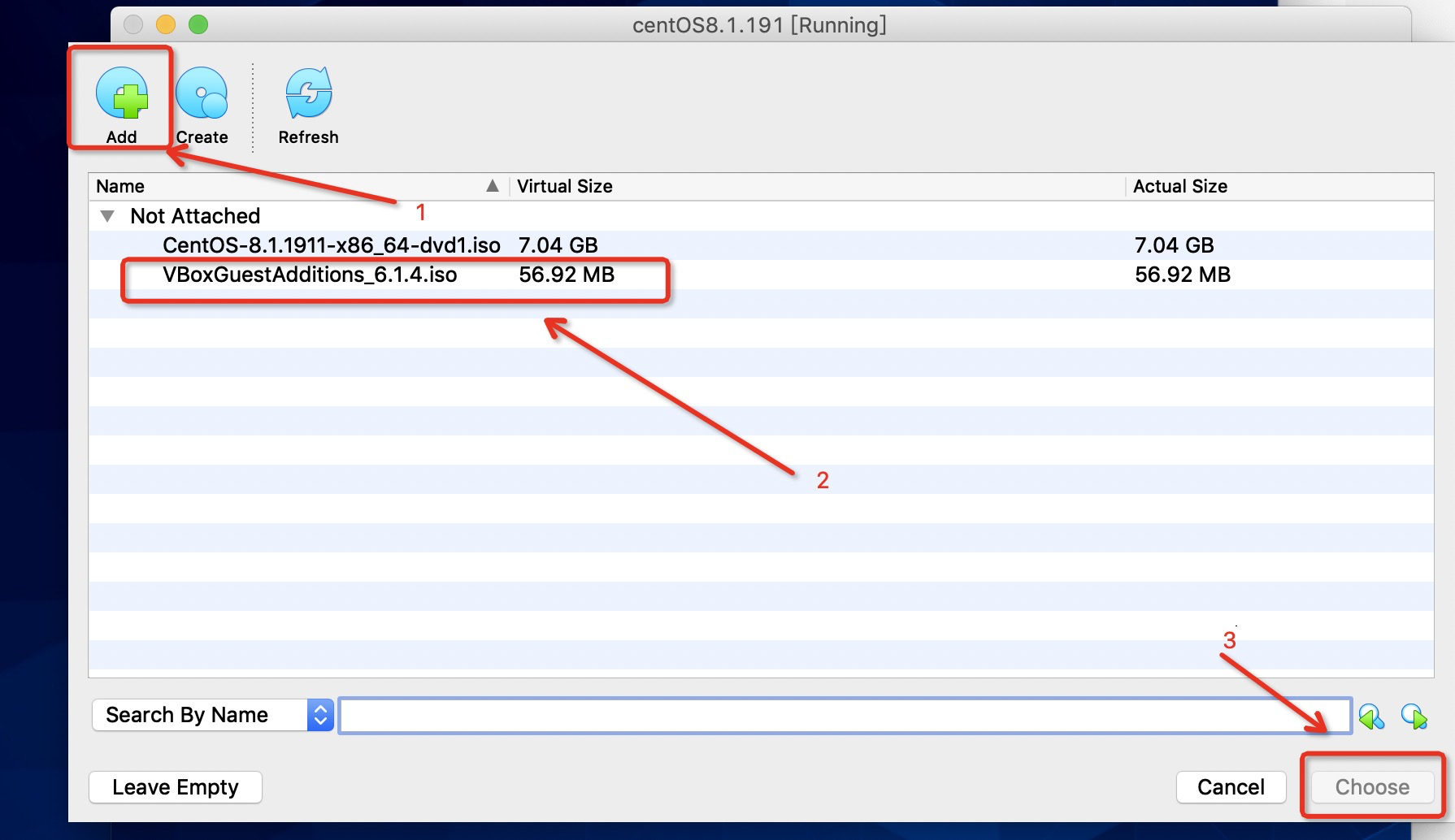This screenshot has width=1455, height=840.
Task: Click the Cancel button
Action: 1231,787
